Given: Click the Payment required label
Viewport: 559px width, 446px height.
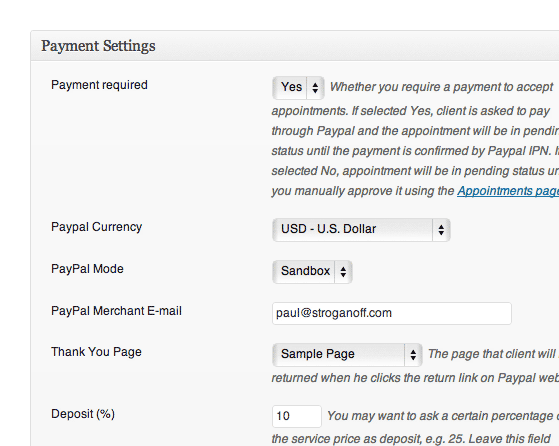Looking at the screenshot, I should point(99,85).
